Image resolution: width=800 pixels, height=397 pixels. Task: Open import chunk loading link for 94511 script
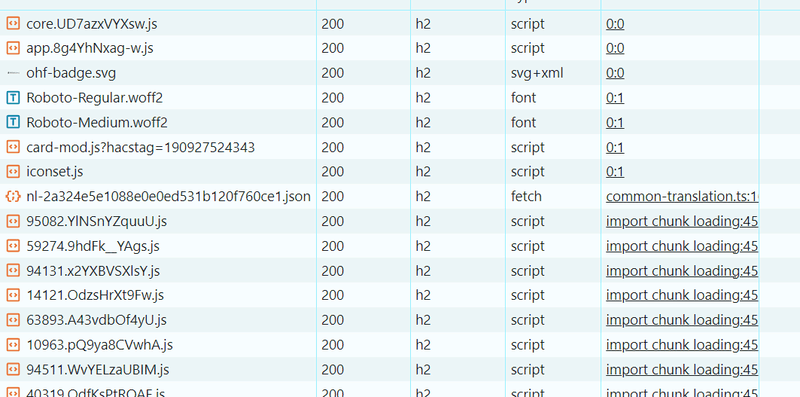(682, 369)
